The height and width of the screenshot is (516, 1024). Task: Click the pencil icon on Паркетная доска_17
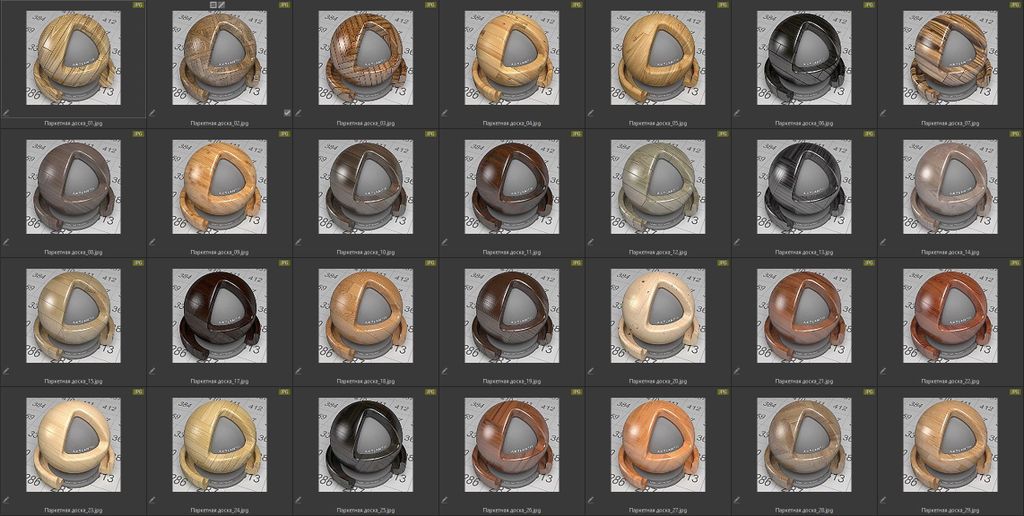pyautogui.click(x=153, y=370)
